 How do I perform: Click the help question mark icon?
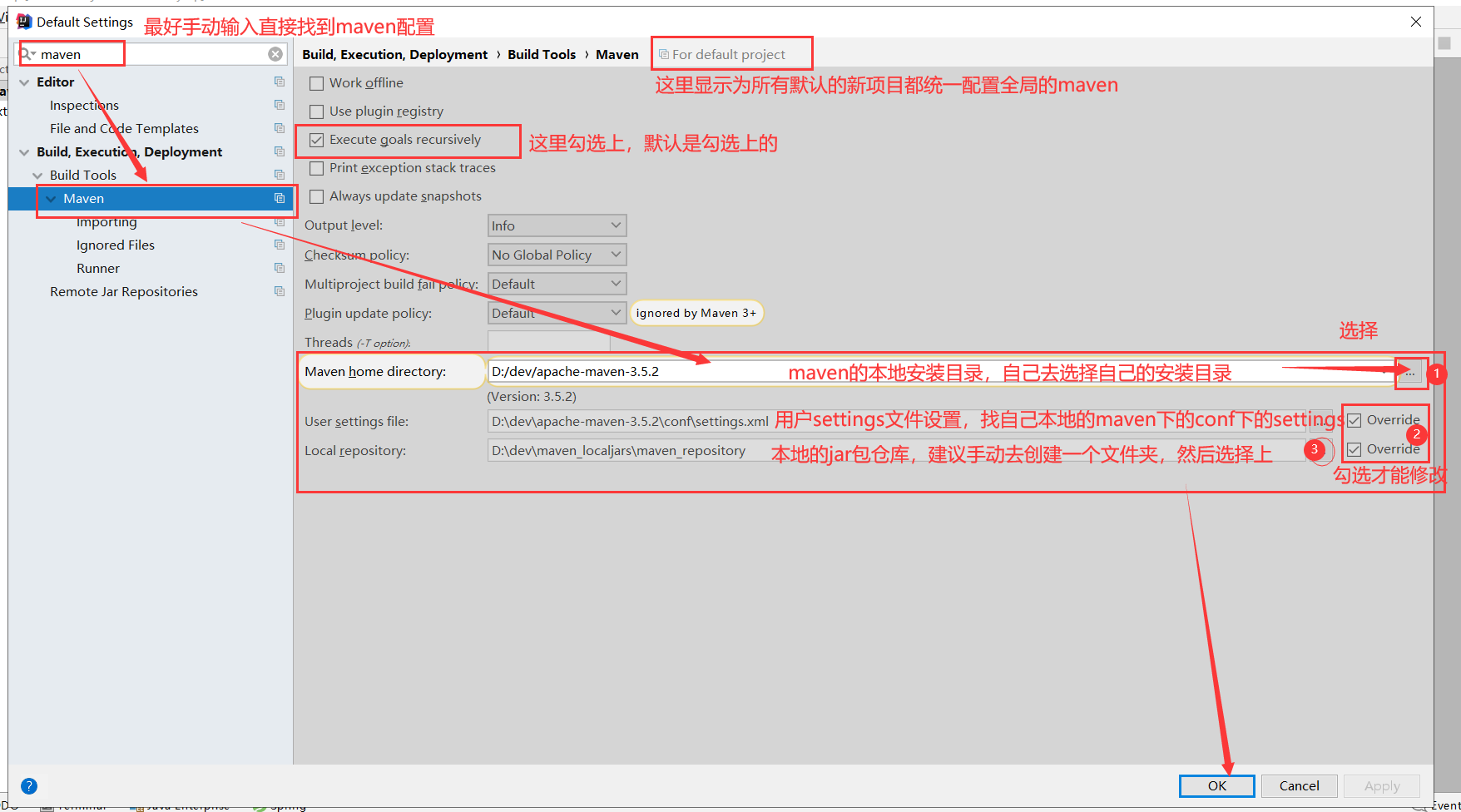(29, 786)
